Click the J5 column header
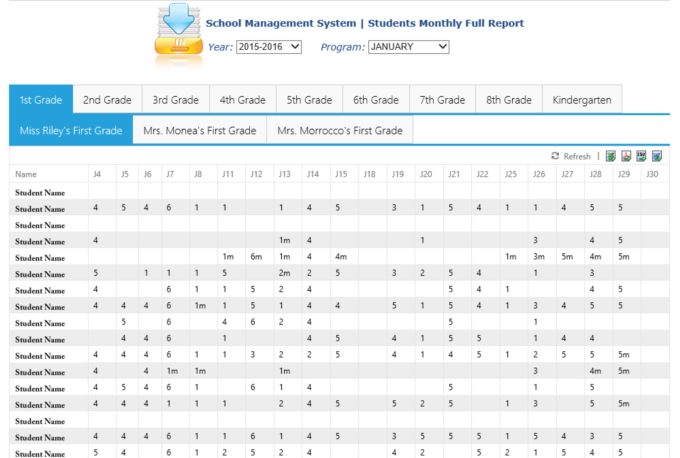 (125, 174)
